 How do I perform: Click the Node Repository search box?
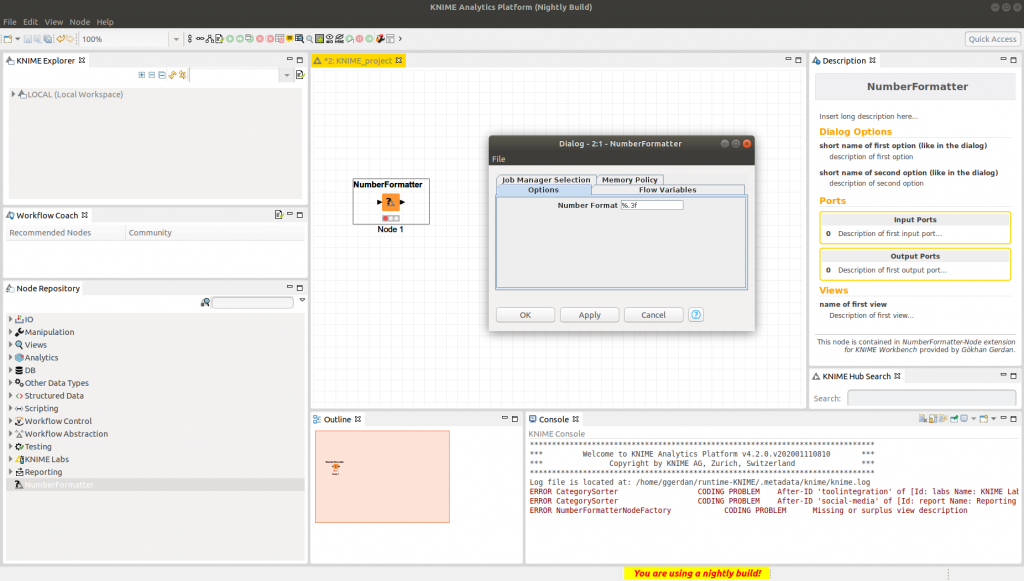point(253,302)
